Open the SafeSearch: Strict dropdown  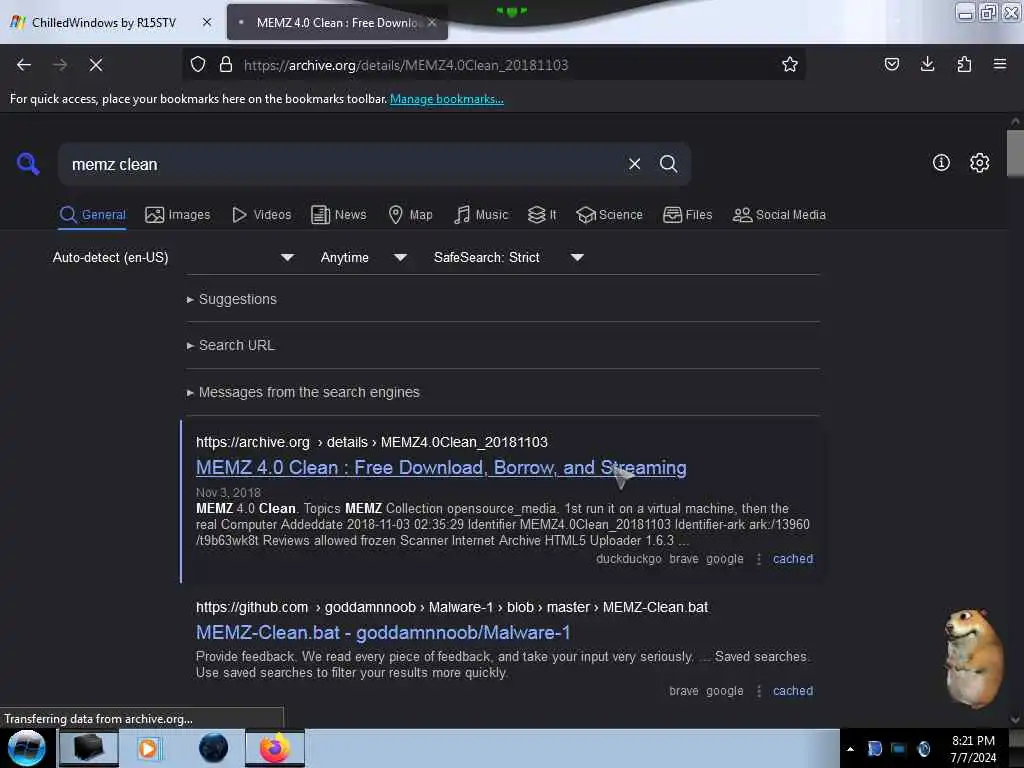click(508, 257)
